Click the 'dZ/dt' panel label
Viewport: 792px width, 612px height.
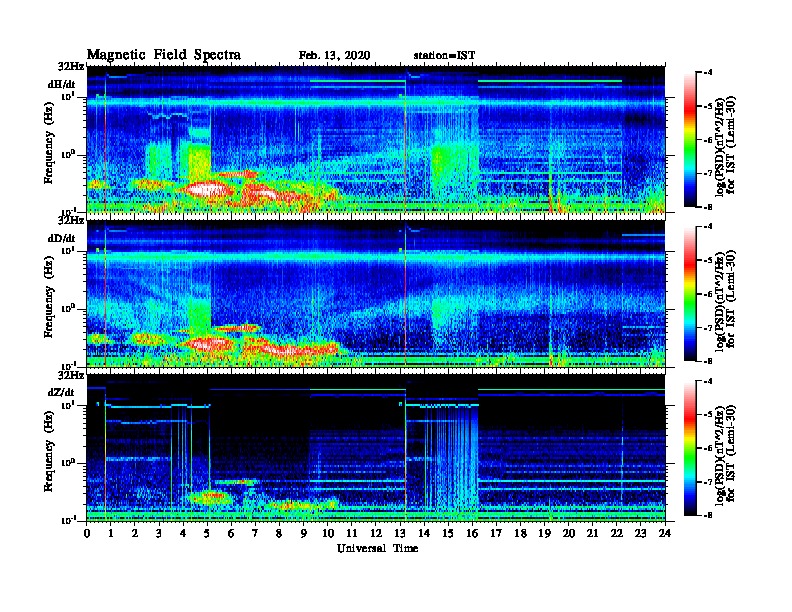(x=61, y=392)
